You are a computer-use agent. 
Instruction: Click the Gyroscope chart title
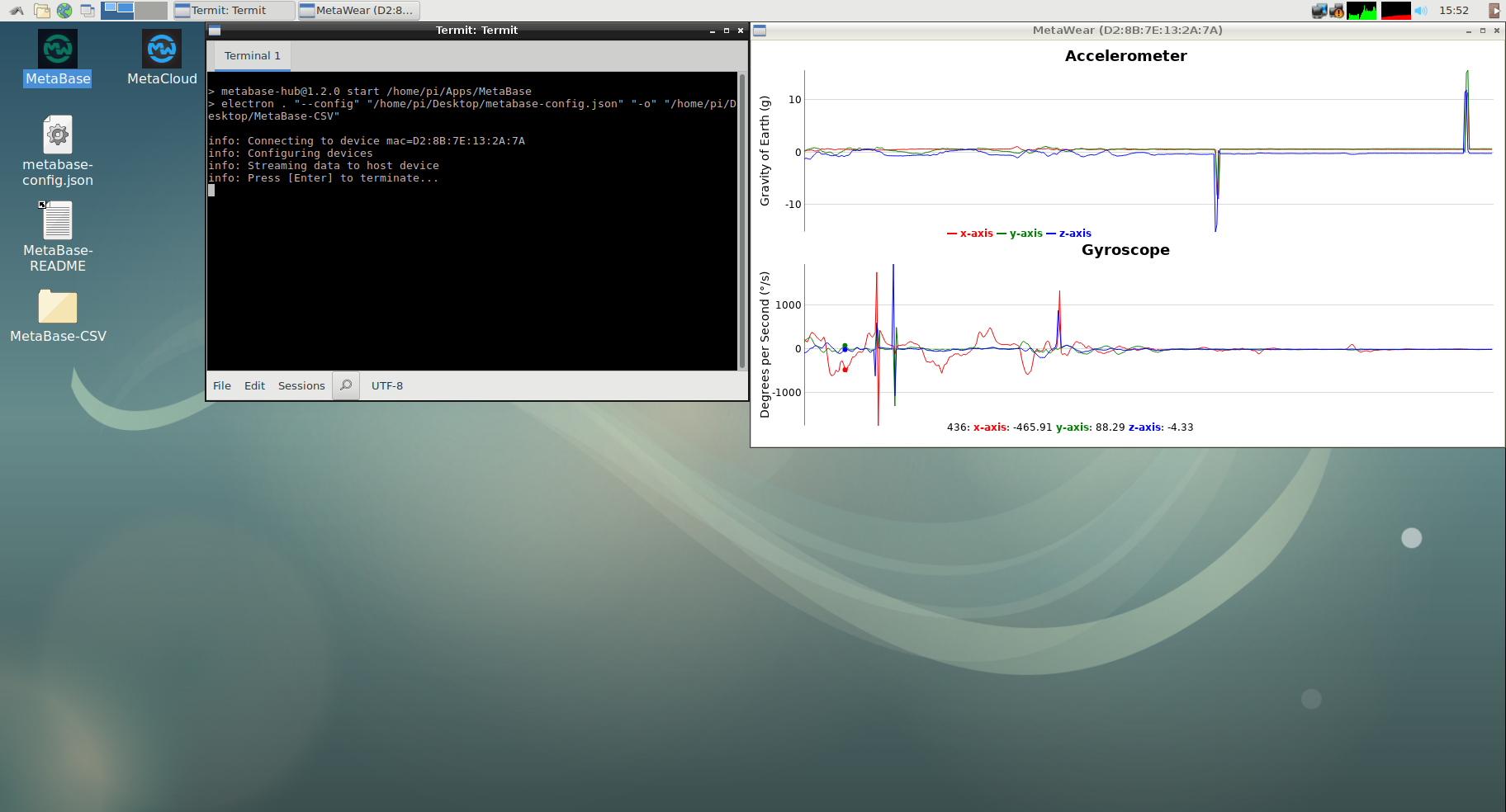pyautogui.click(x=1125, y=250)
